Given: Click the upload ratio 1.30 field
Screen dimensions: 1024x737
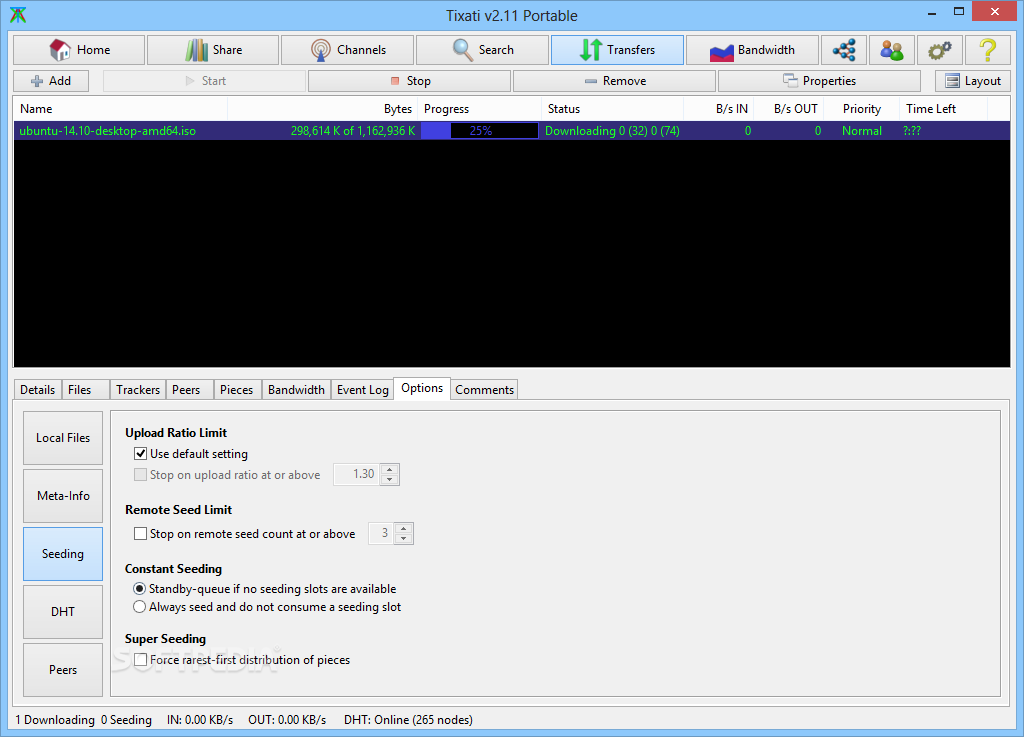Looking at the screenshot, I should click(x=357, y=475).
